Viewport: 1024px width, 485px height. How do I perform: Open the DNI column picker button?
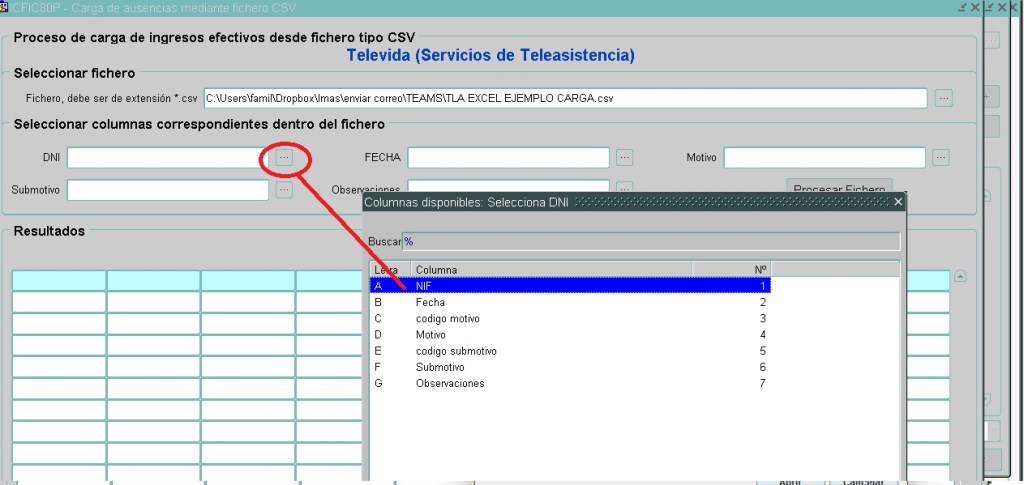(x=284, y=158)
